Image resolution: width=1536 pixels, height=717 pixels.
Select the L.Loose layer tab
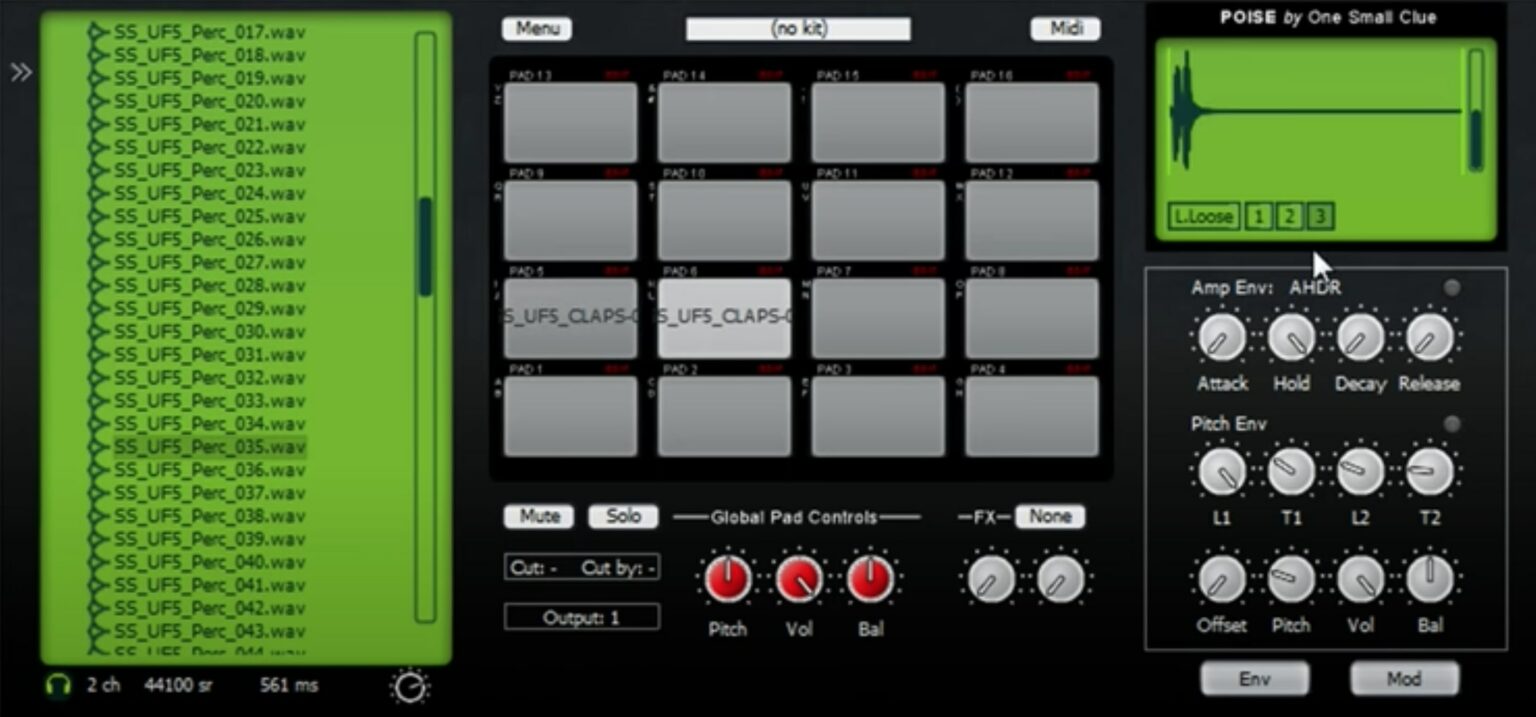(x=1205, y=216)
